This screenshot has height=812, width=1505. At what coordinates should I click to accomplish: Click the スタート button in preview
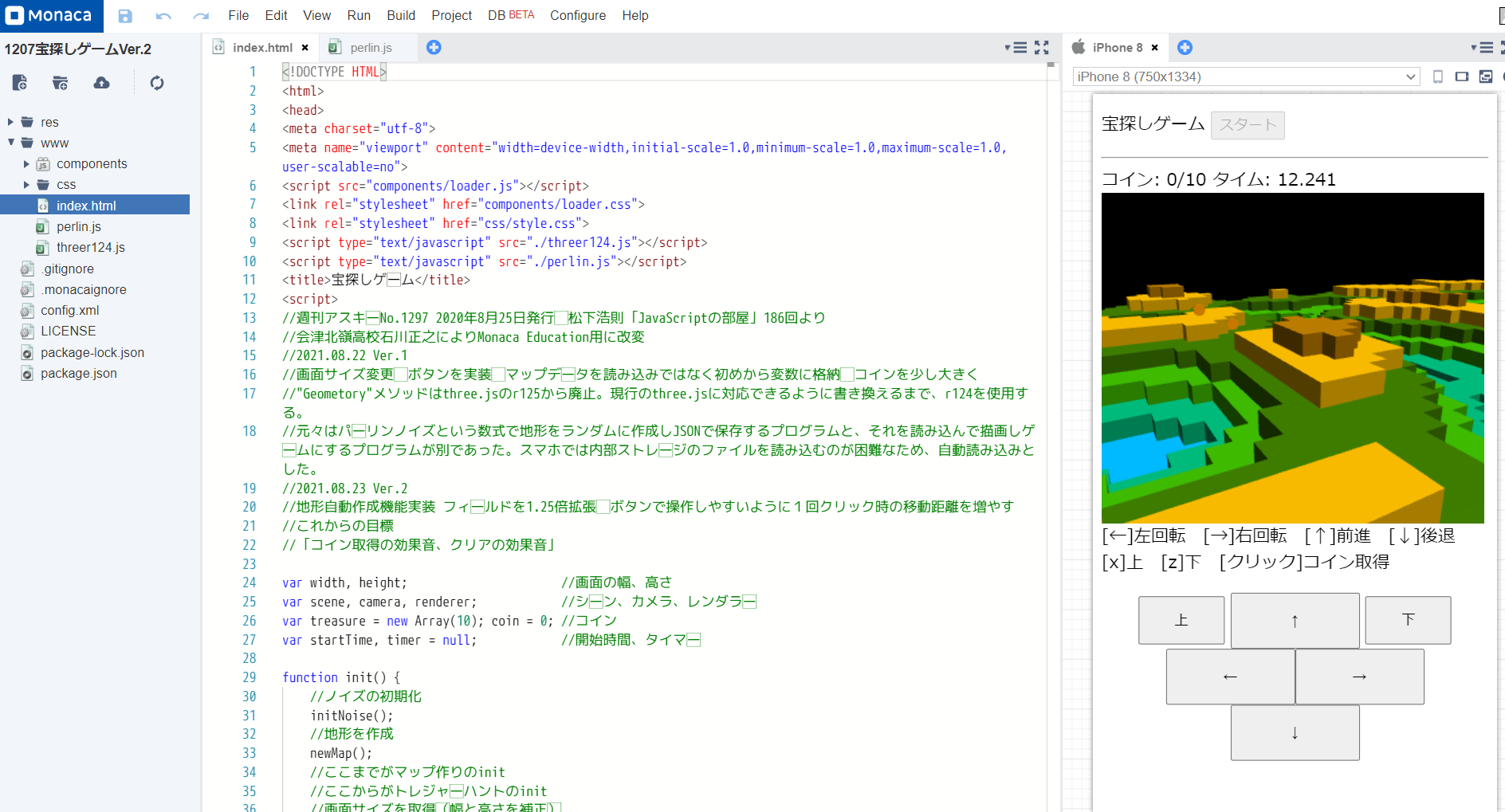pos(1248,125)
